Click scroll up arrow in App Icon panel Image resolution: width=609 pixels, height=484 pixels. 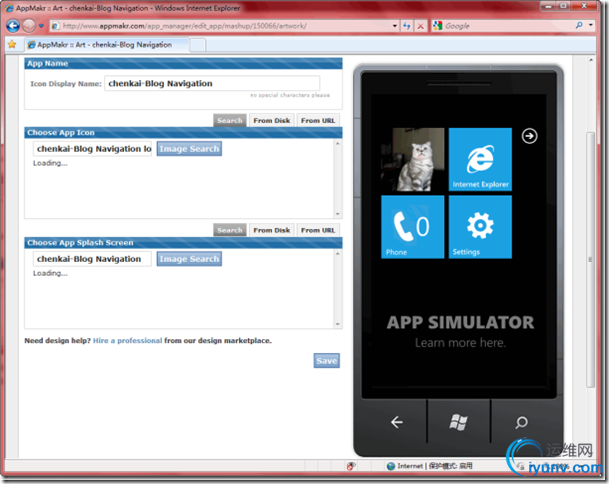click(338, 144)
